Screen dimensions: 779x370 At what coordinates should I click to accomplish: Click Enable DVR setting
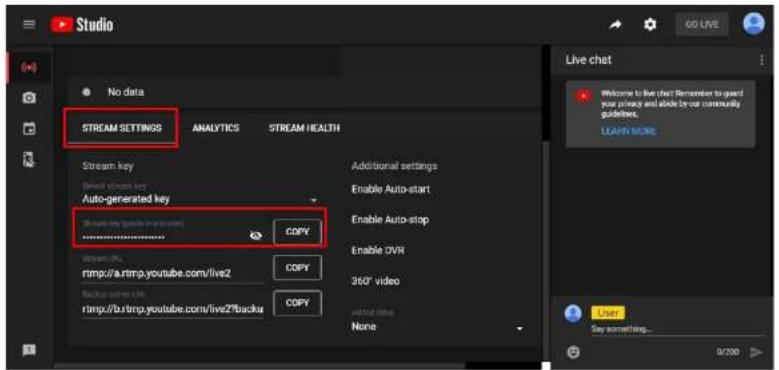click(x=378, y=250)
